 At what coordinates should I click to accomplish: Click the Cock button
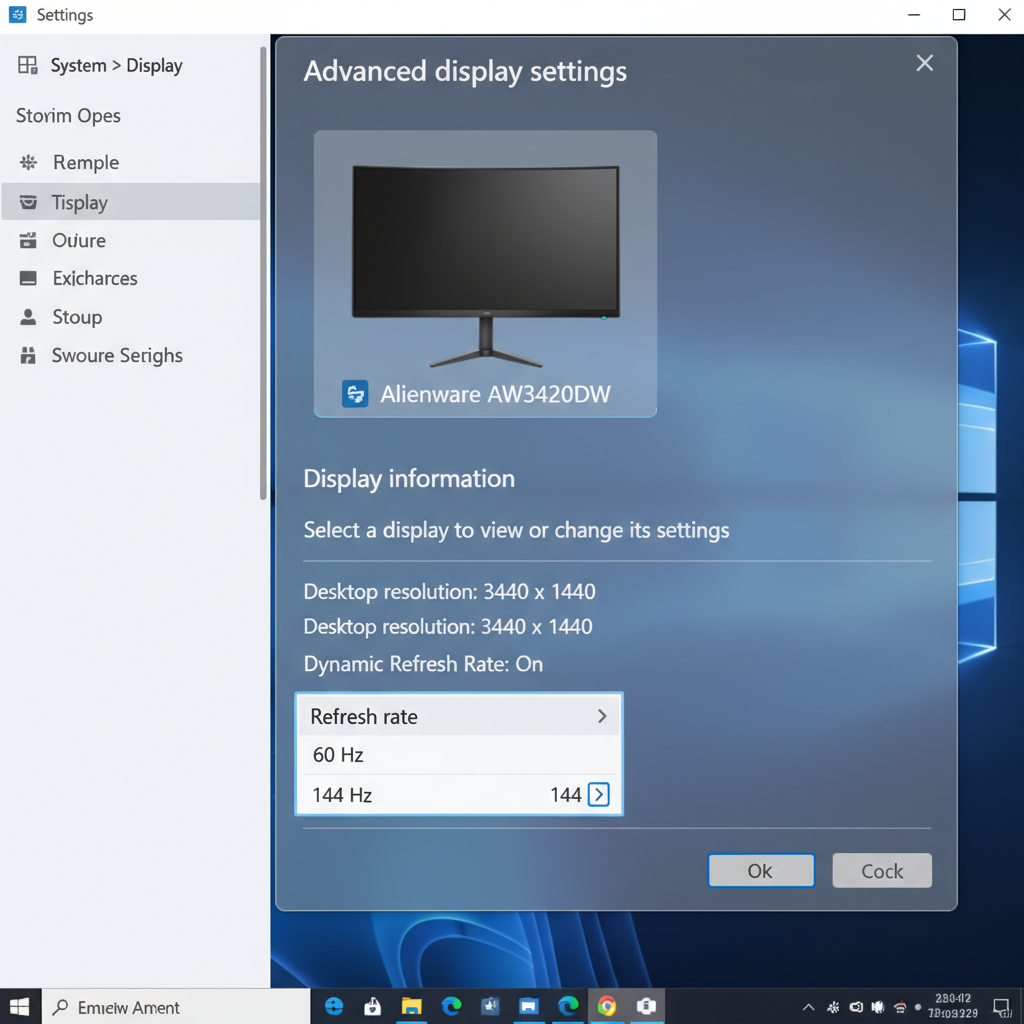[x=882, y=871]
